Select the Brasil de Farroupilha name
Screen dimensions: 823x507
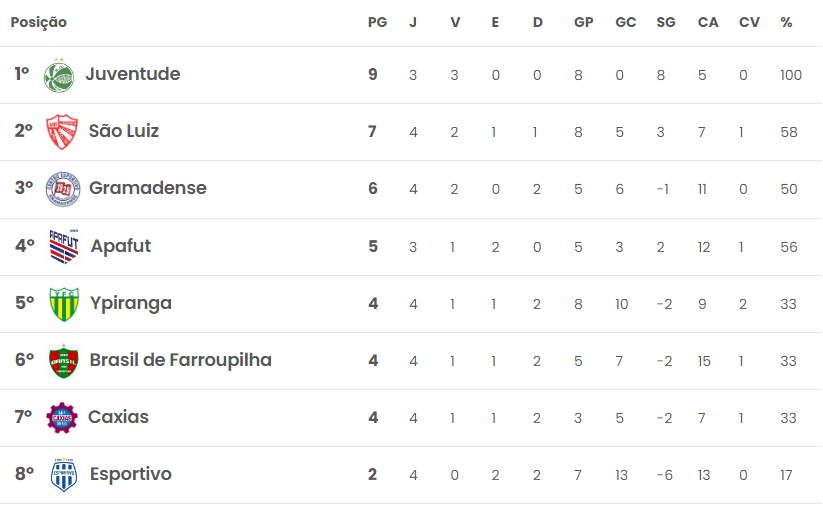coord(181,360)
